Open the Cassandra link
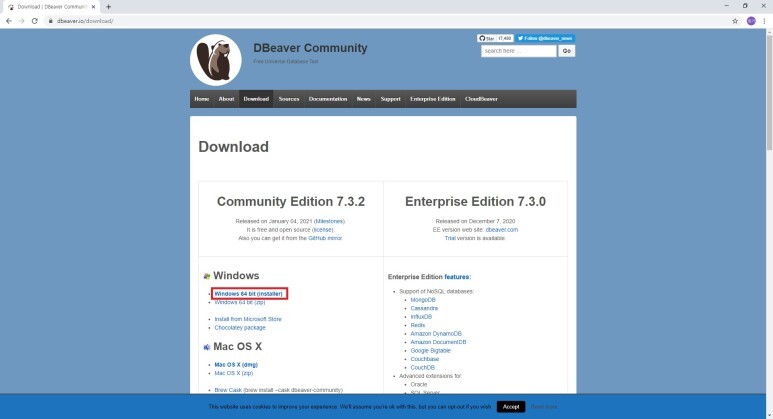773x419 pixels. pyautogui.click(x=424, y=308)
